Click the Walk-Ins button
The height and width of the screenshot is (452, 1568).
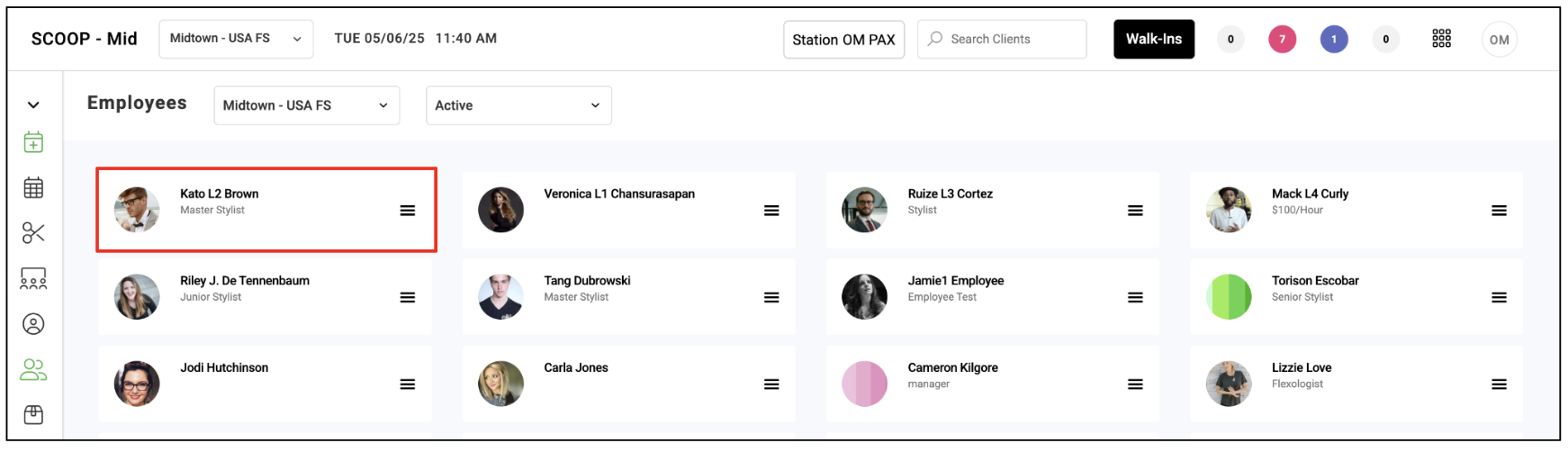click(1154, 39)
